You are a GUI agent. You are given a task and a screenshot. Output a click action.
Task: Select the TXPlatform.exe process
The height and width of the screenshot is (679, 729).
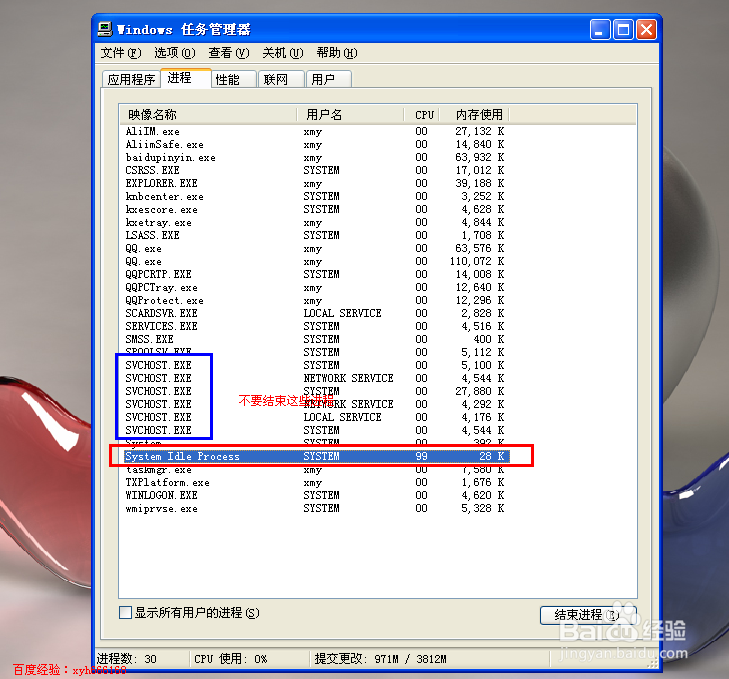[x=315, y=483]
